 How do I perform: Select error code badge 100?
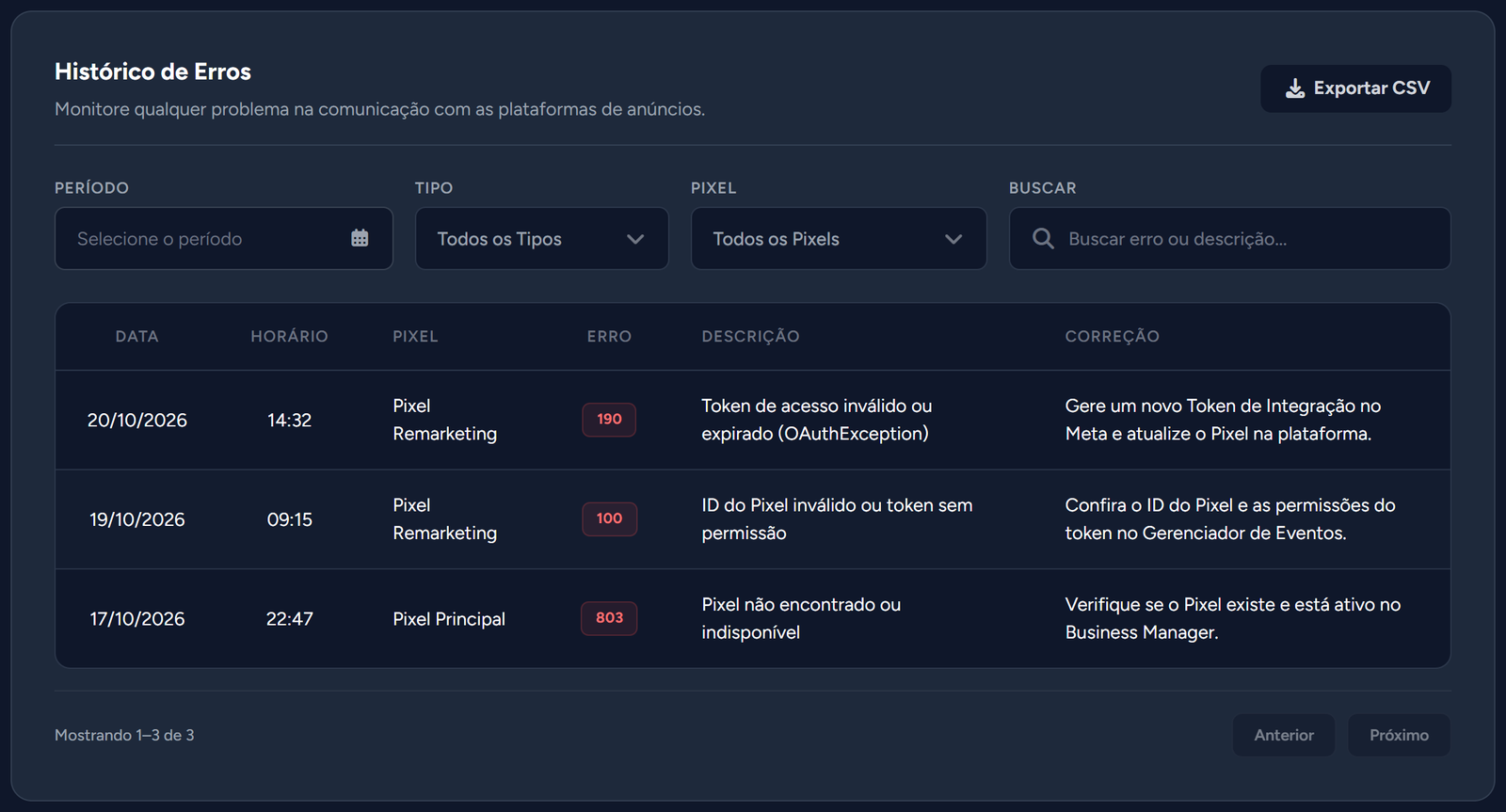609,518
